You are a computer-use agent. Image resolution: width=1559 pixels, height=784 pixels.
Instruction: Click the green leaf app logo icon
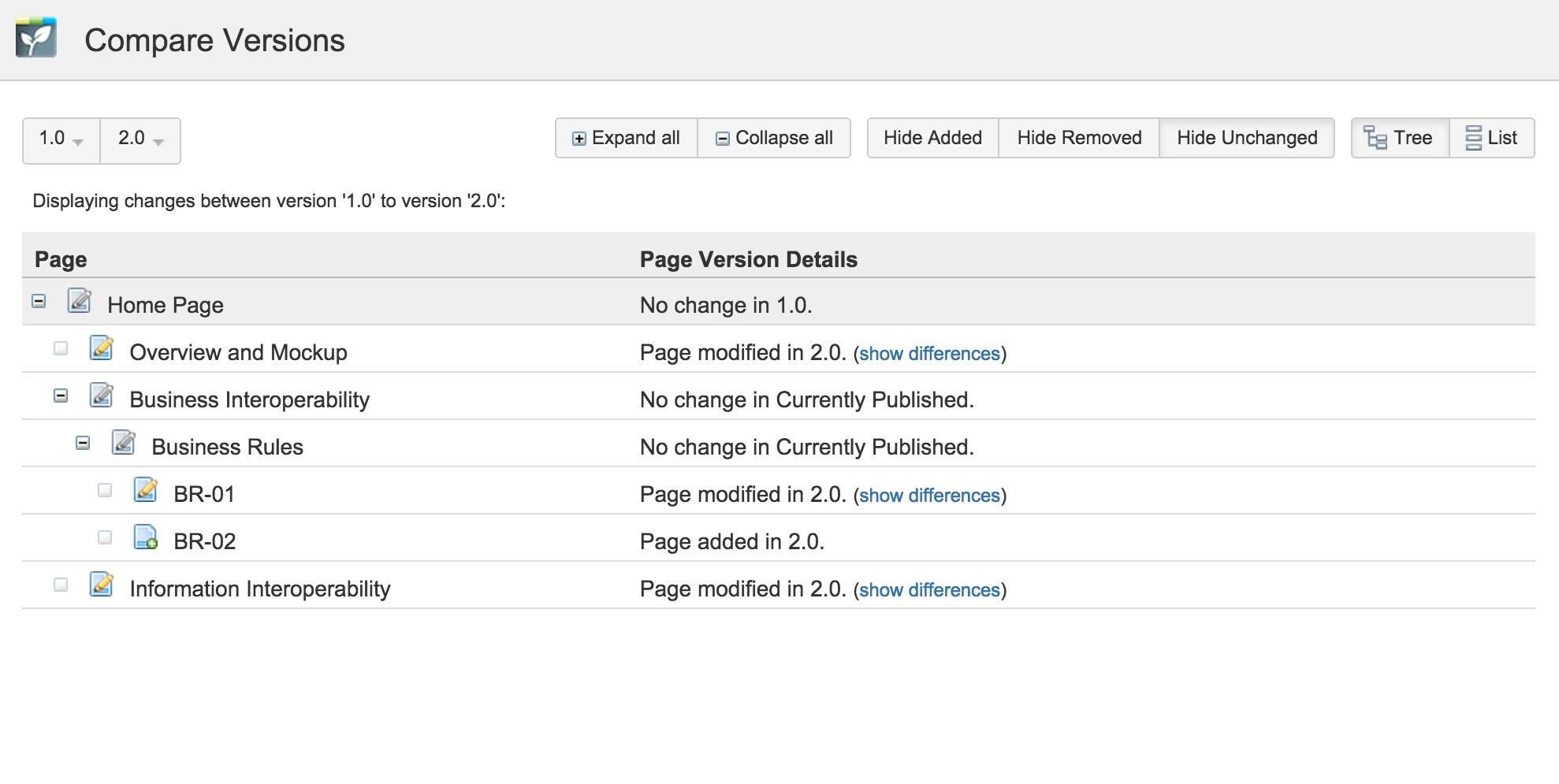pyautogui.click(x=36, y=38)
